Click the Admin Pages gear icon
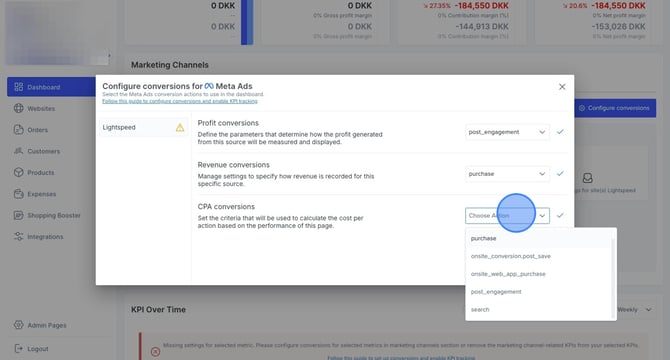 [18, 325]
